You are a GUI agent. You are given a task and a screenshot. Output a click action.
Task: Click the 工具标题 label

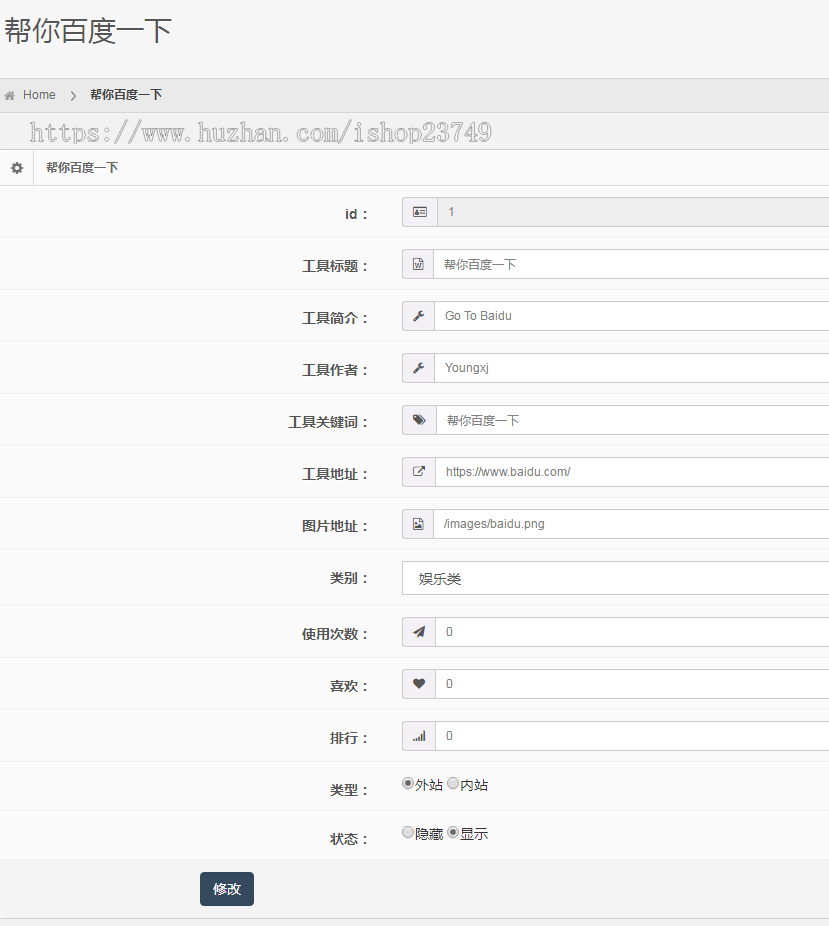tap(335, 266)
